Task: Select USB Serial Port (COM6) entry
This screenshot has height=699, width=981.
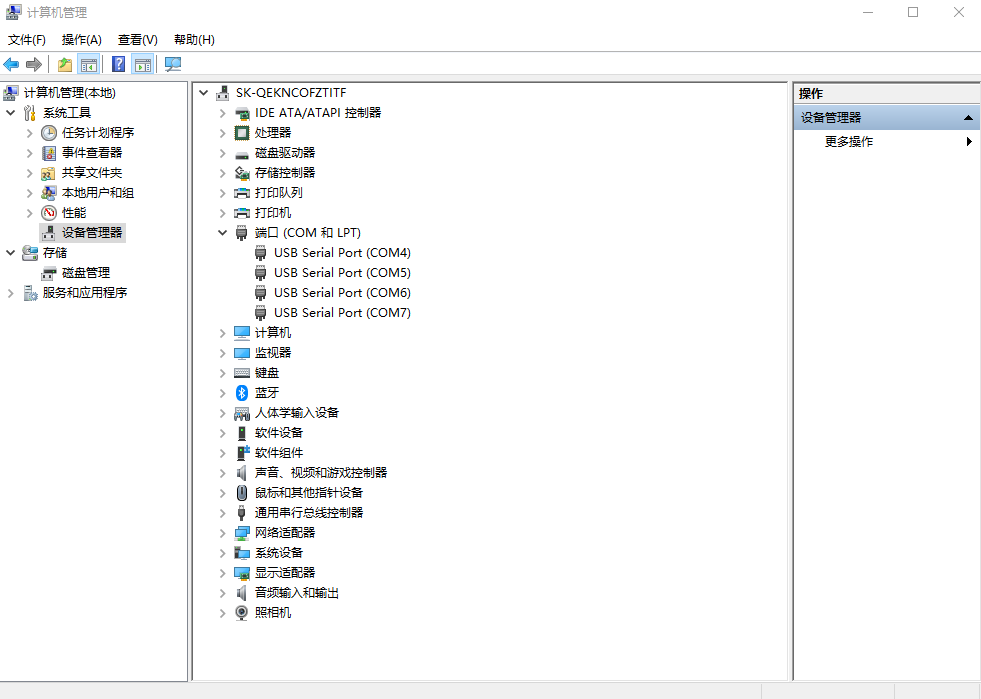Action: pos(342,293)
